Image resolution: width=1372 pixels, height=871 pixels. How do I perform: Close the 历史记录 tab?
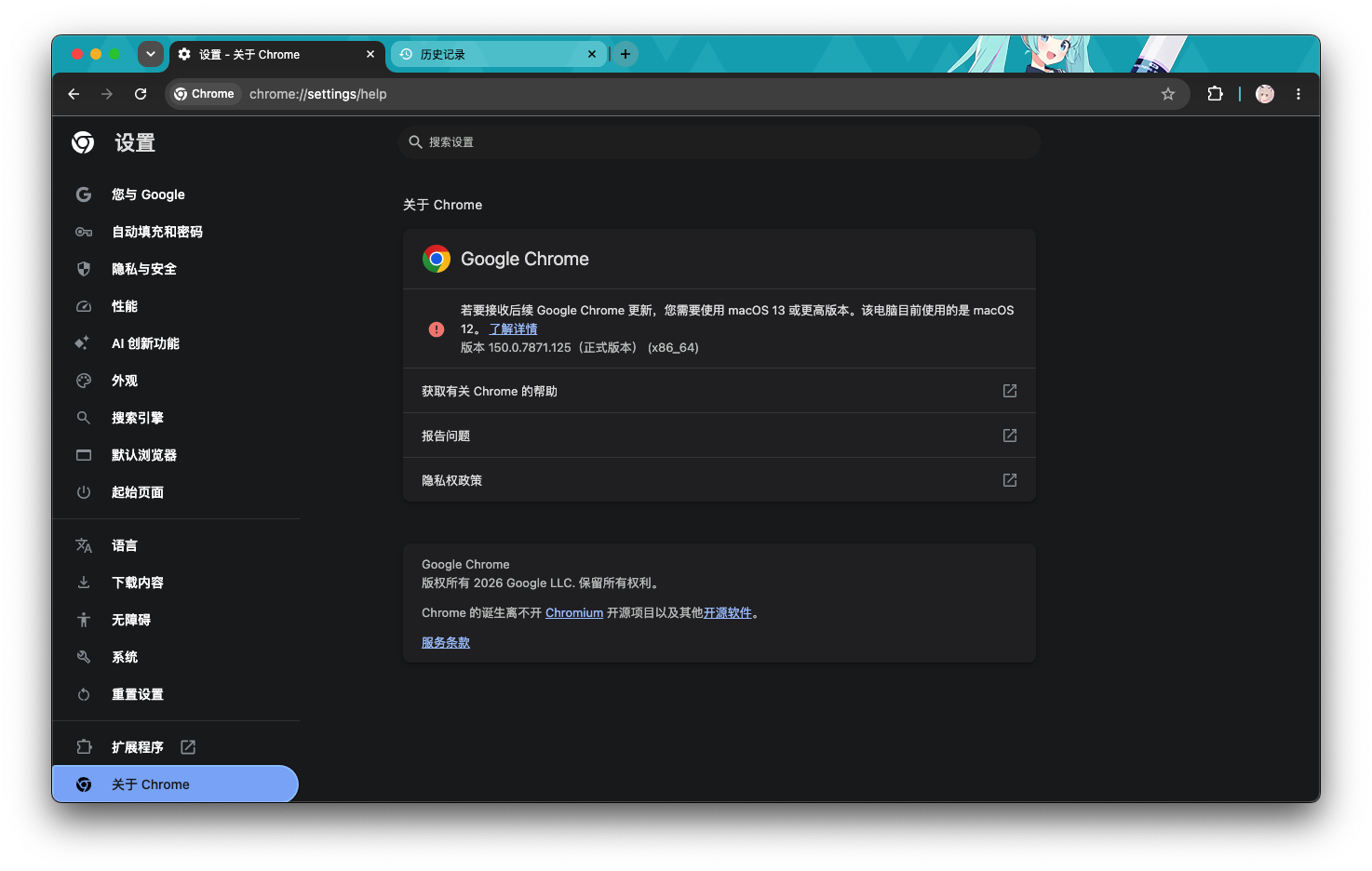pos(592,54)
